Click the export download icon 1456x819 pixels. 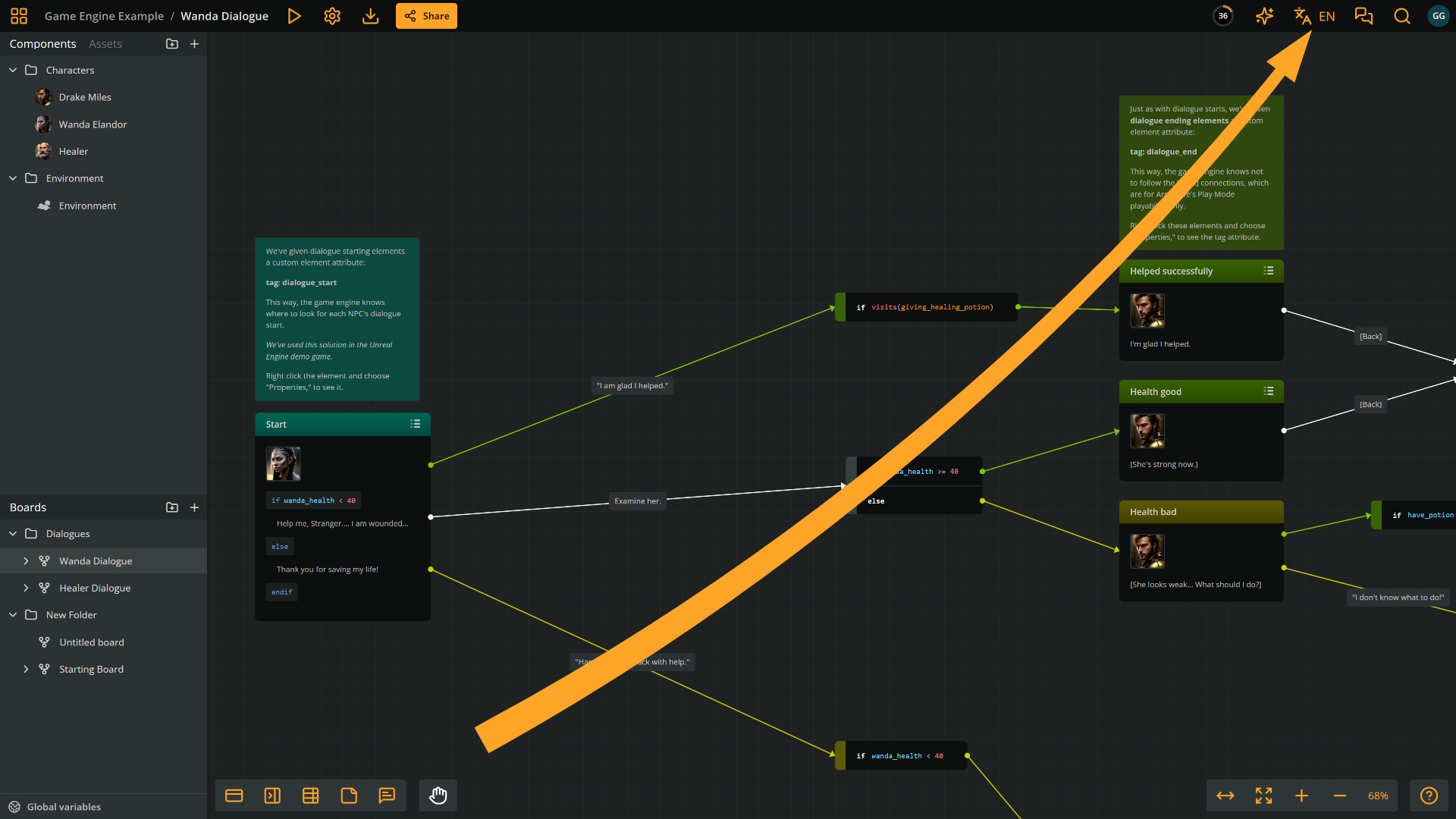coord(370,16)
